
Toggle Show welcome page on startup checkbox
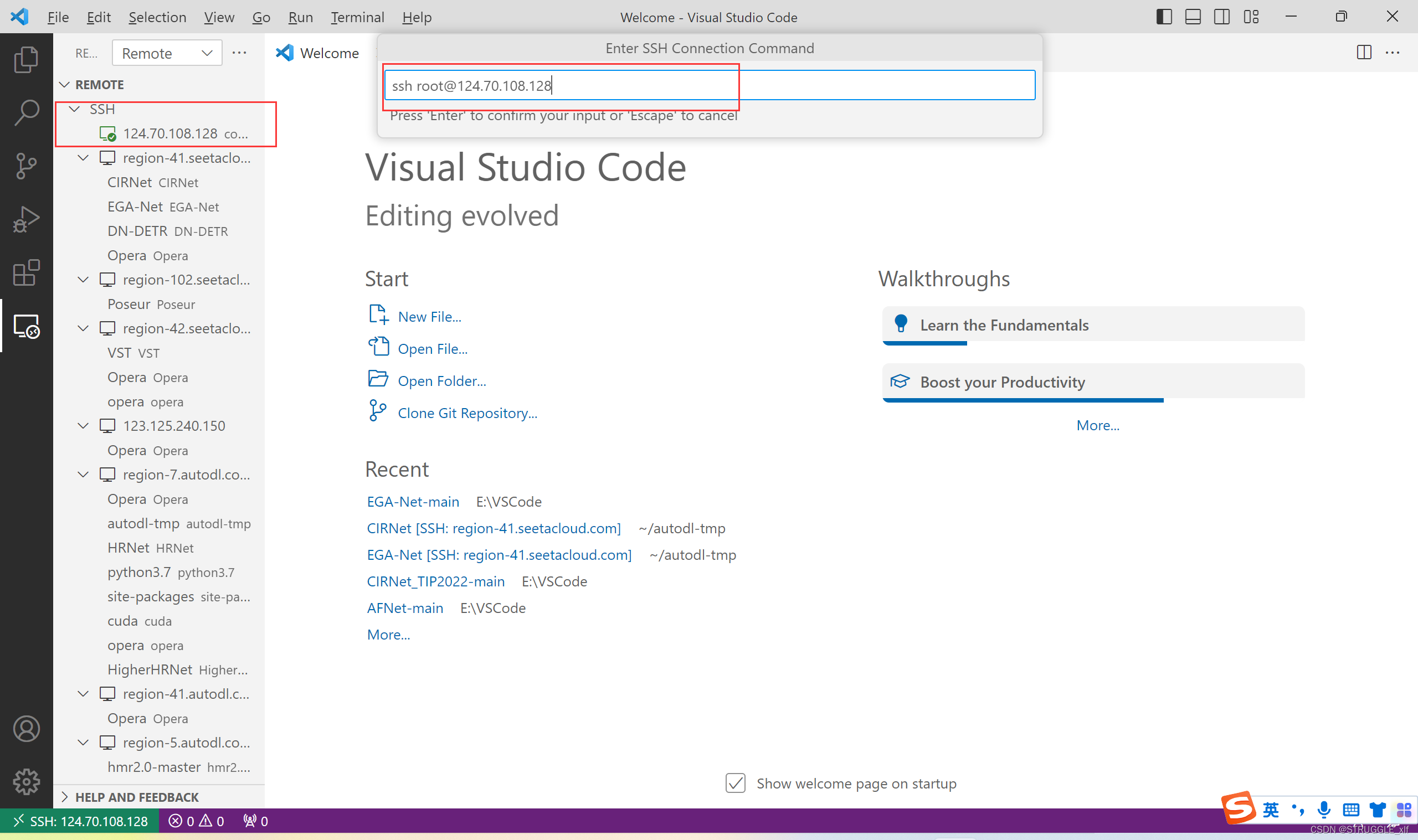click(736, 784)
